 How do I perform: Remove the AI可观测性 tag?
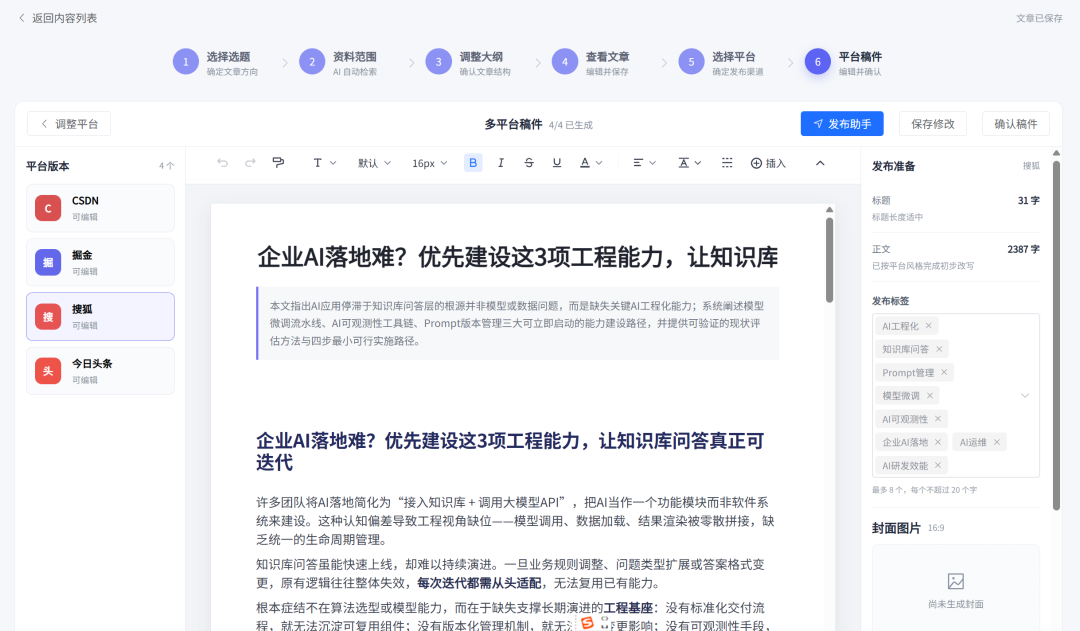click(x=937, y=419)
